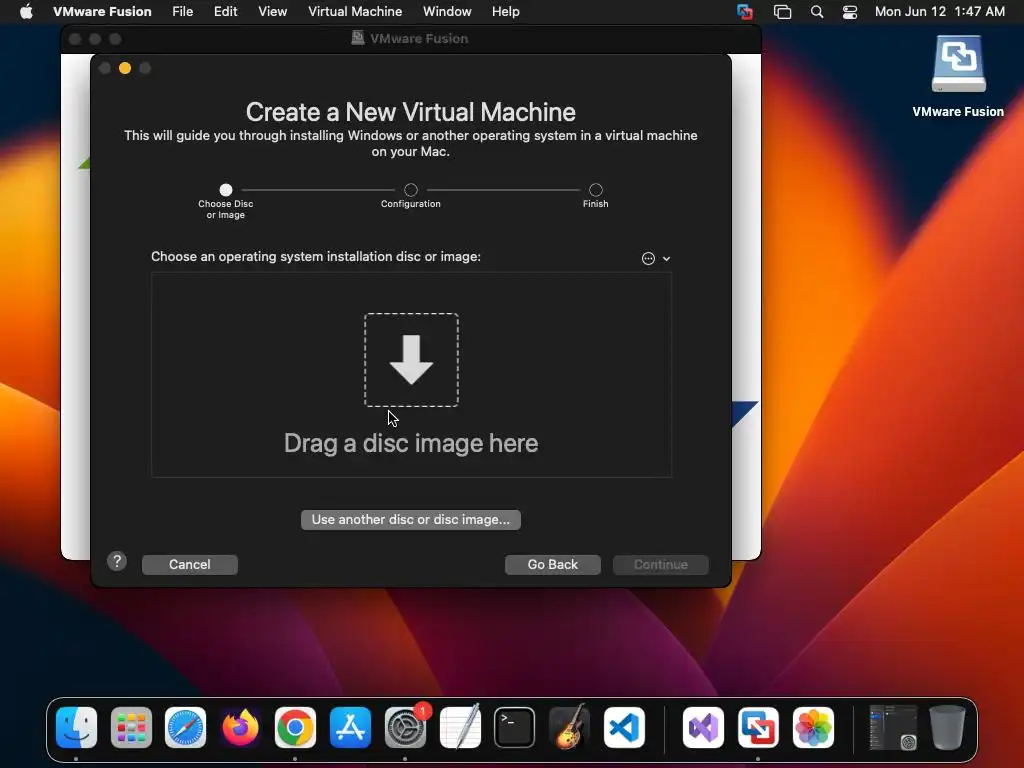The image size is (1024, 768).
Task: Open the Help menu
Action: click(x=505, y=12)
